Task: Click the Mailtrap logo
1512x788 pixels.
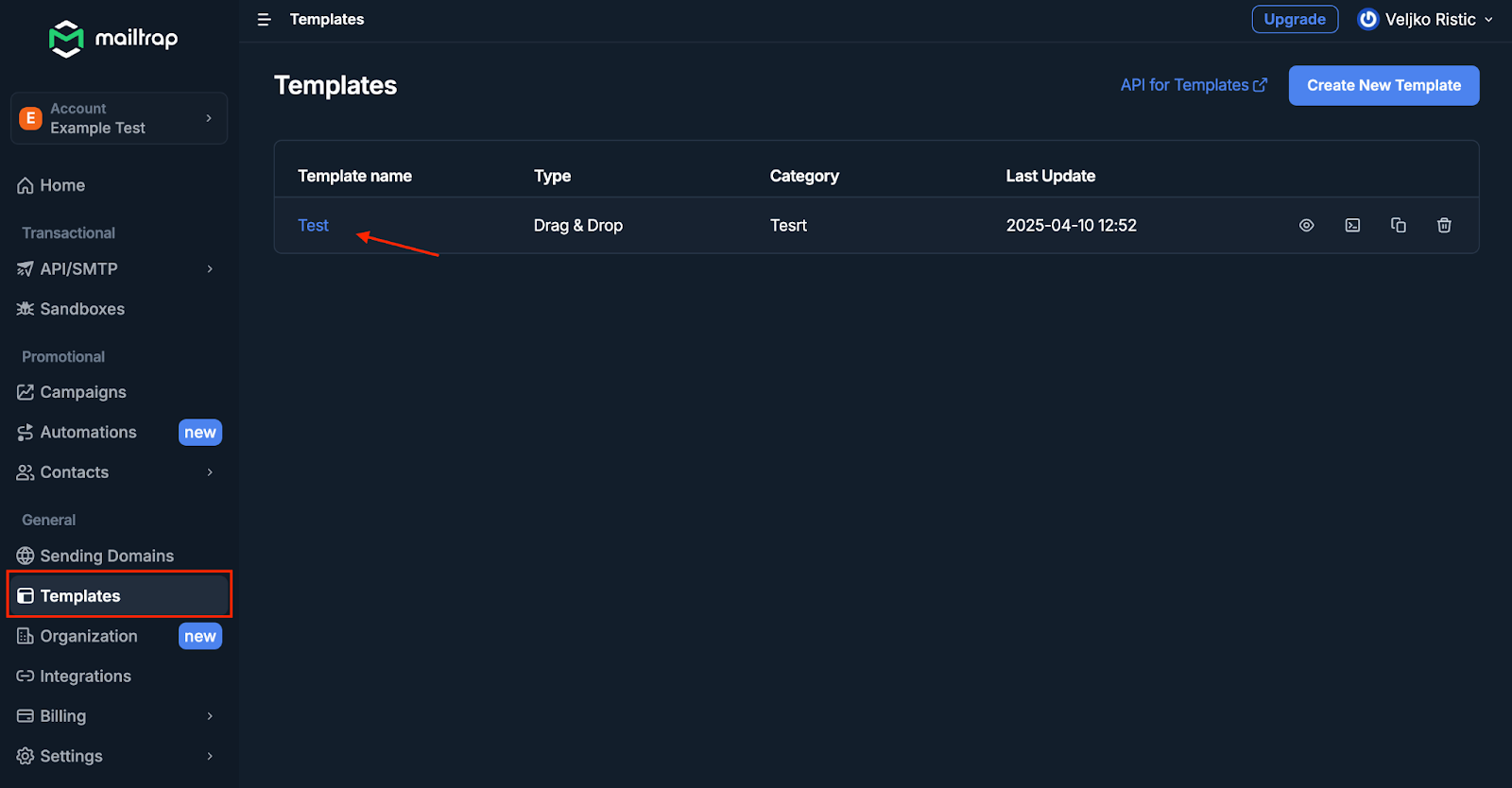Action: (x=113, y=39)
